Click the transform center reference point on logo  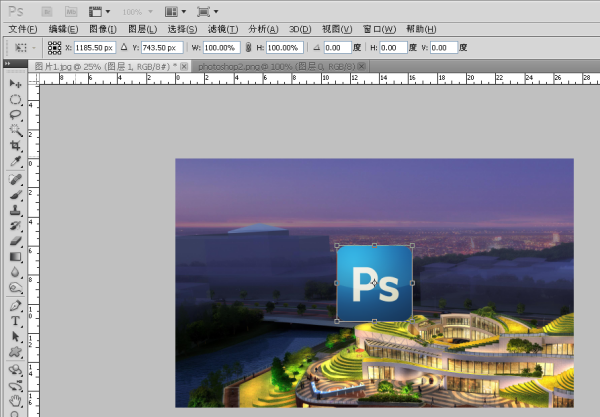(x=374, y=283)
